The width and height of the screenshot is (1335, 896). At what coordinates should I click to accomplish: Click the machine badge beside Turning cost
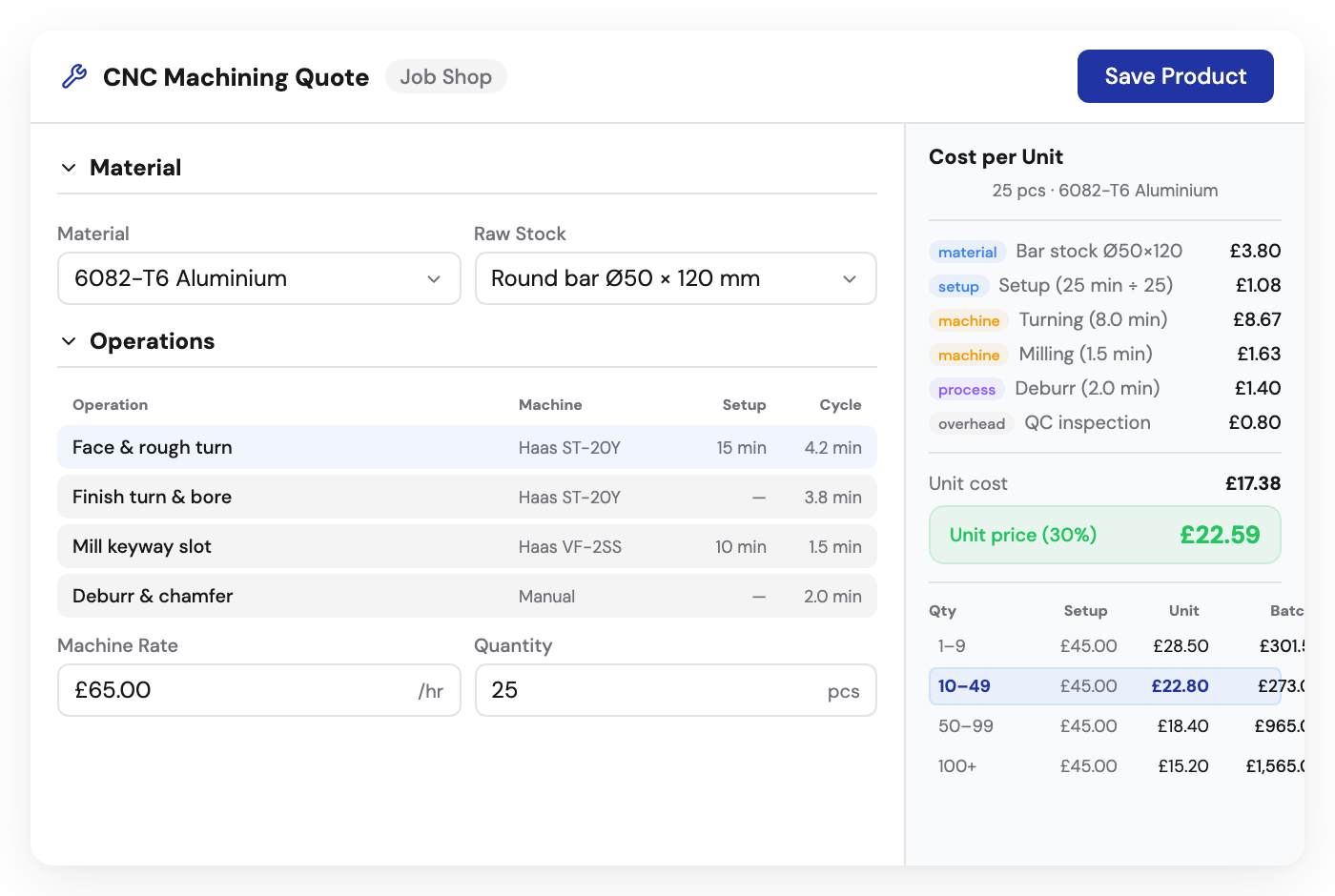pyautogui.click(x=968, y=320)
